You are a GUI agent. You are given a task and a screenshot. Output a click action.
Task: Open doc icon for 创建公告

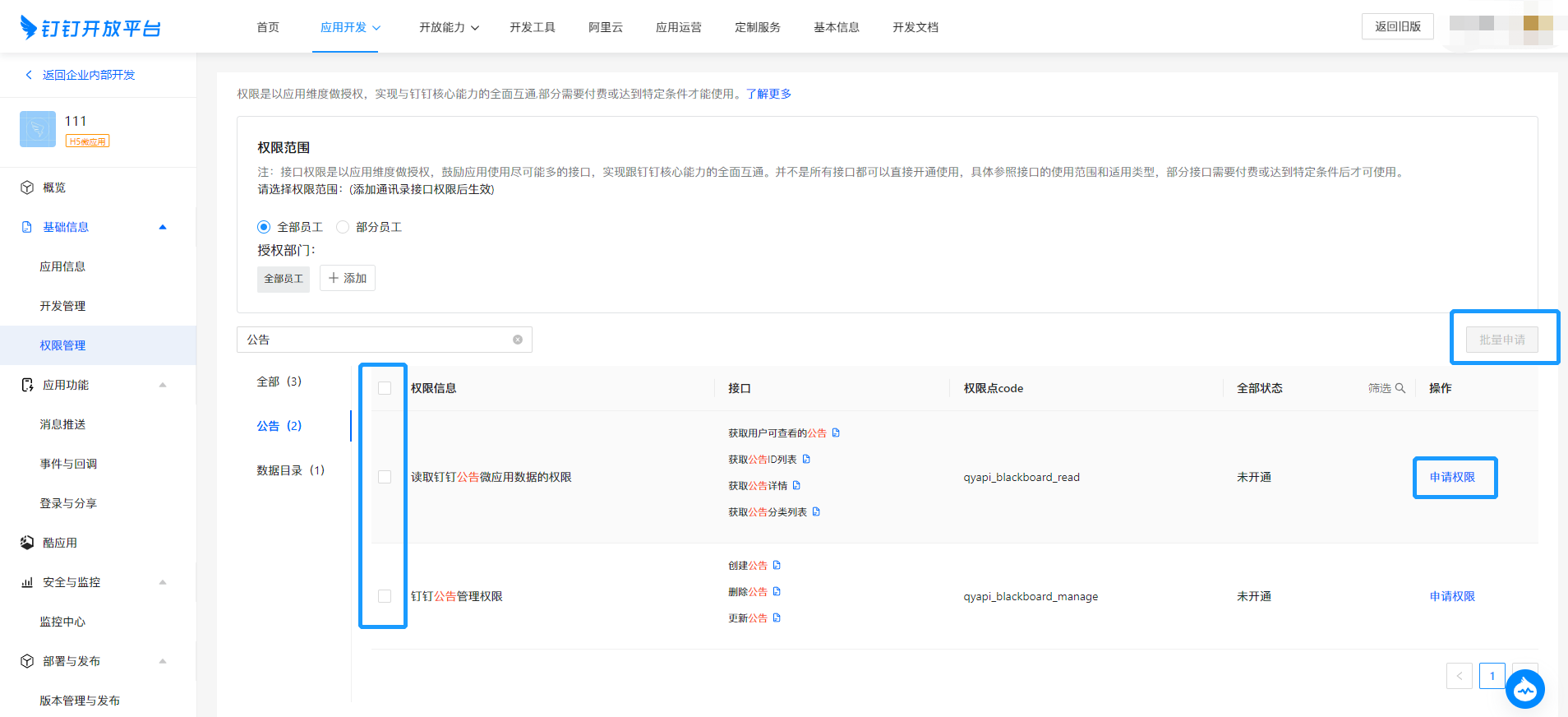pyautogui.click(x=777, y=565)
